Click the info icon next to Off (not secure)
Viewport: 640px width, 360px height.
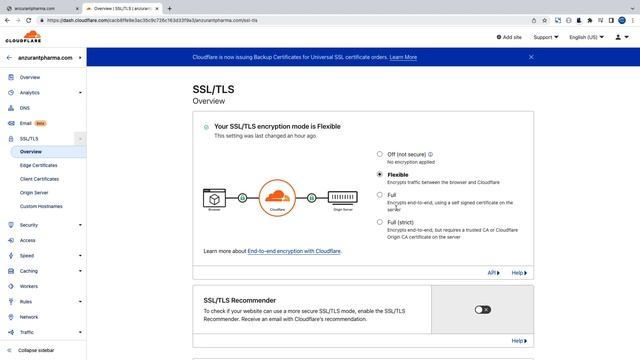coord(431,154)
